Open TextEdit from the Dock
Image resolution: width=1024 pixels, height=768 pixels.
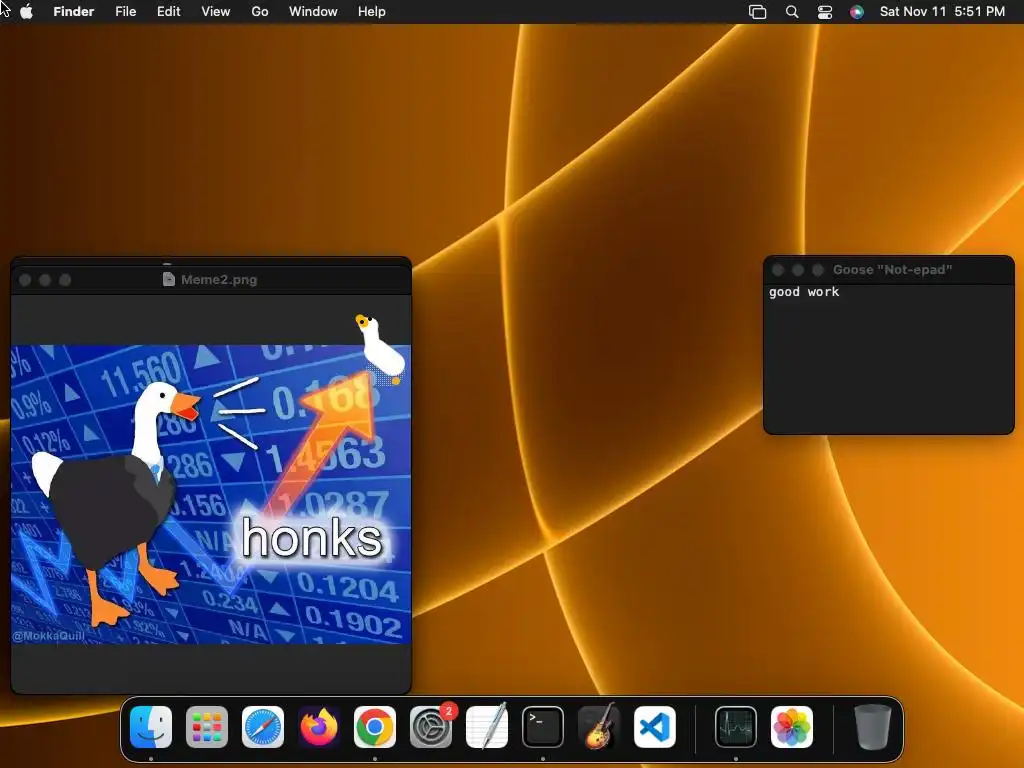(x=487, y=727)
